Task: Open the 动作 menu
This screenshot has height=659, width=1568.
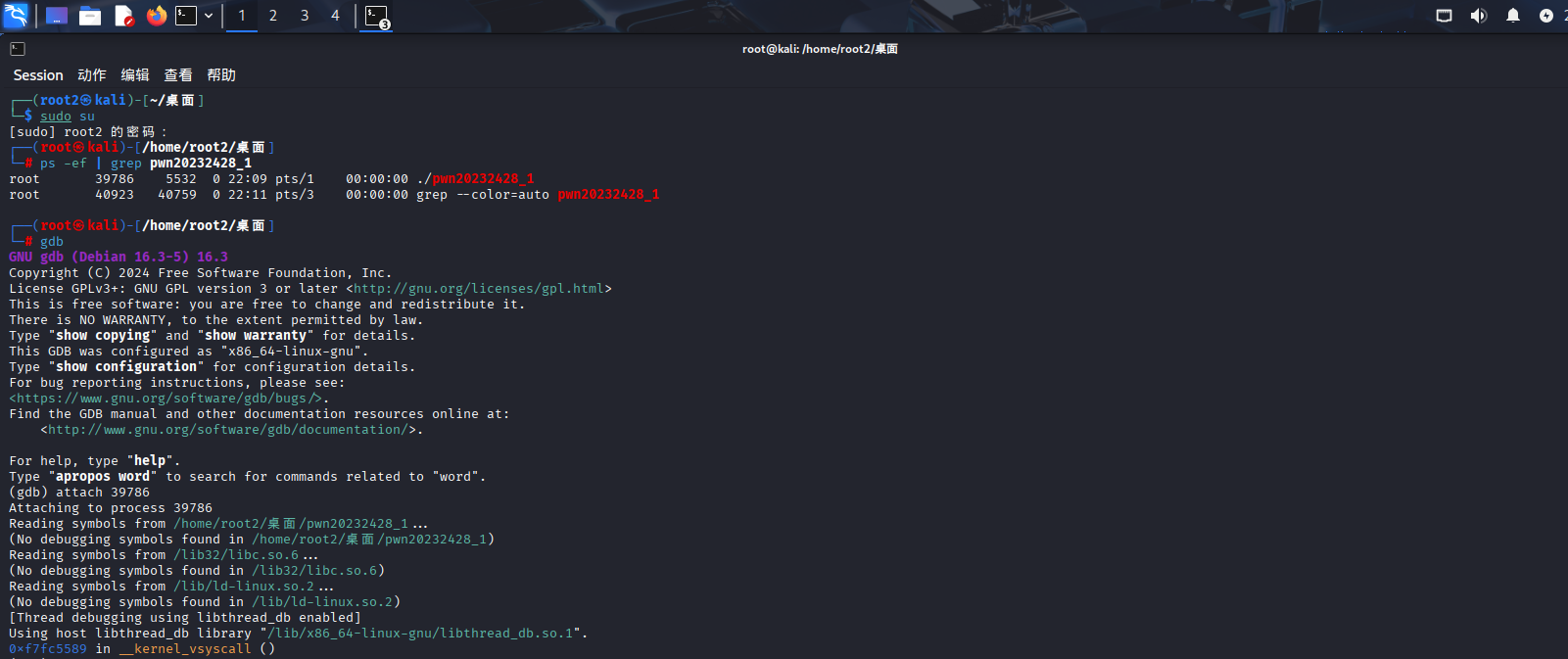Action: (x=92, y=75)
